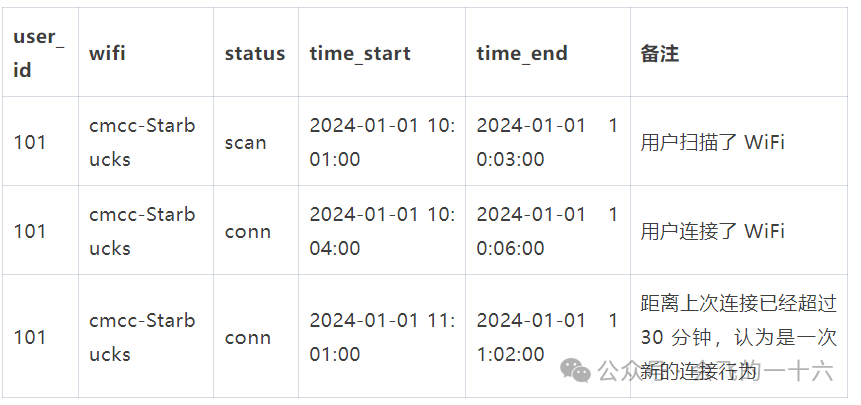
Task: Select the 备注 column header
Action: pos(660,53)
